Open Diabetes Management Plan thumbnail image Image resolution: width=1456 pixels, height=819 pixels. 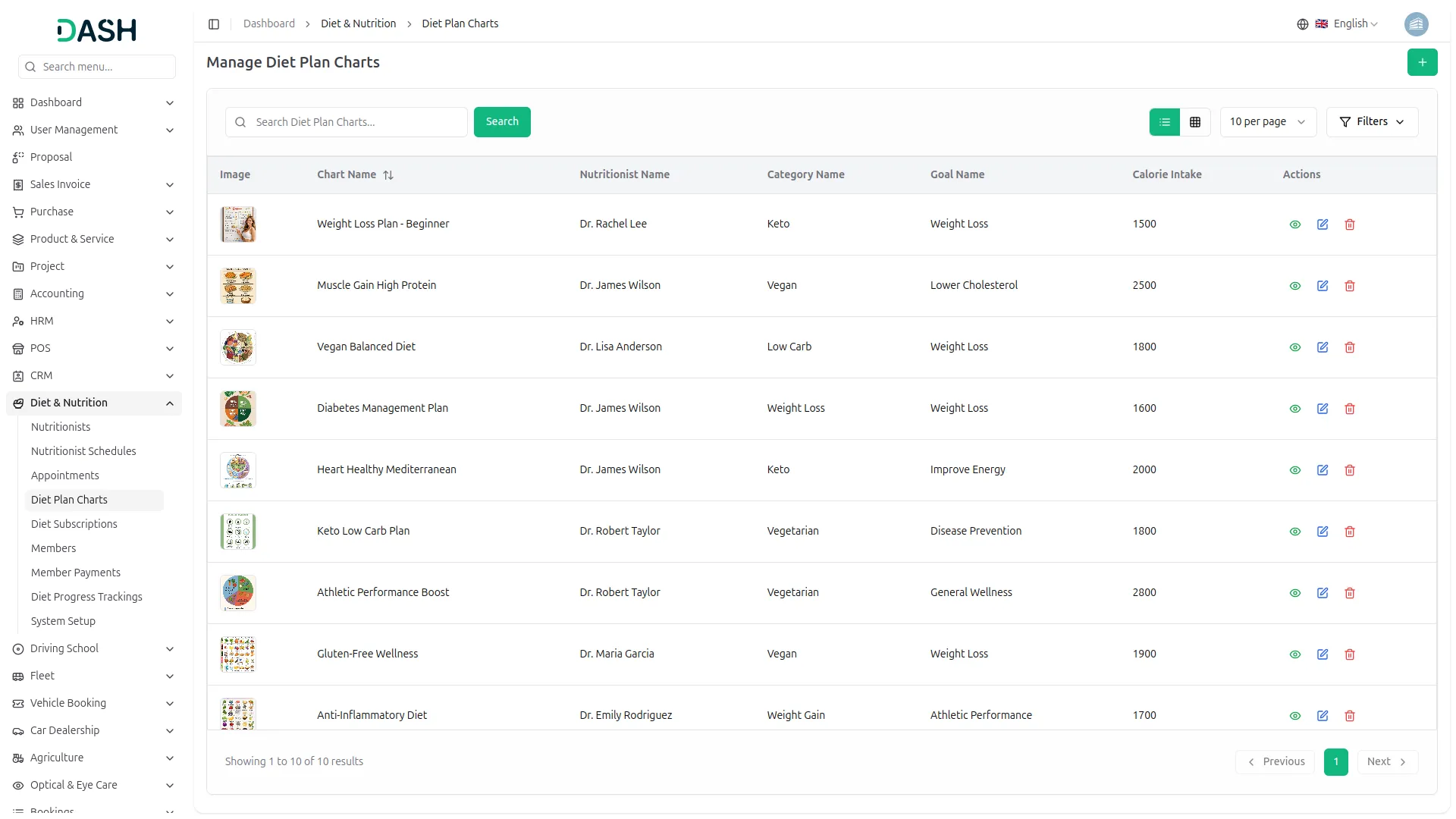238,409
